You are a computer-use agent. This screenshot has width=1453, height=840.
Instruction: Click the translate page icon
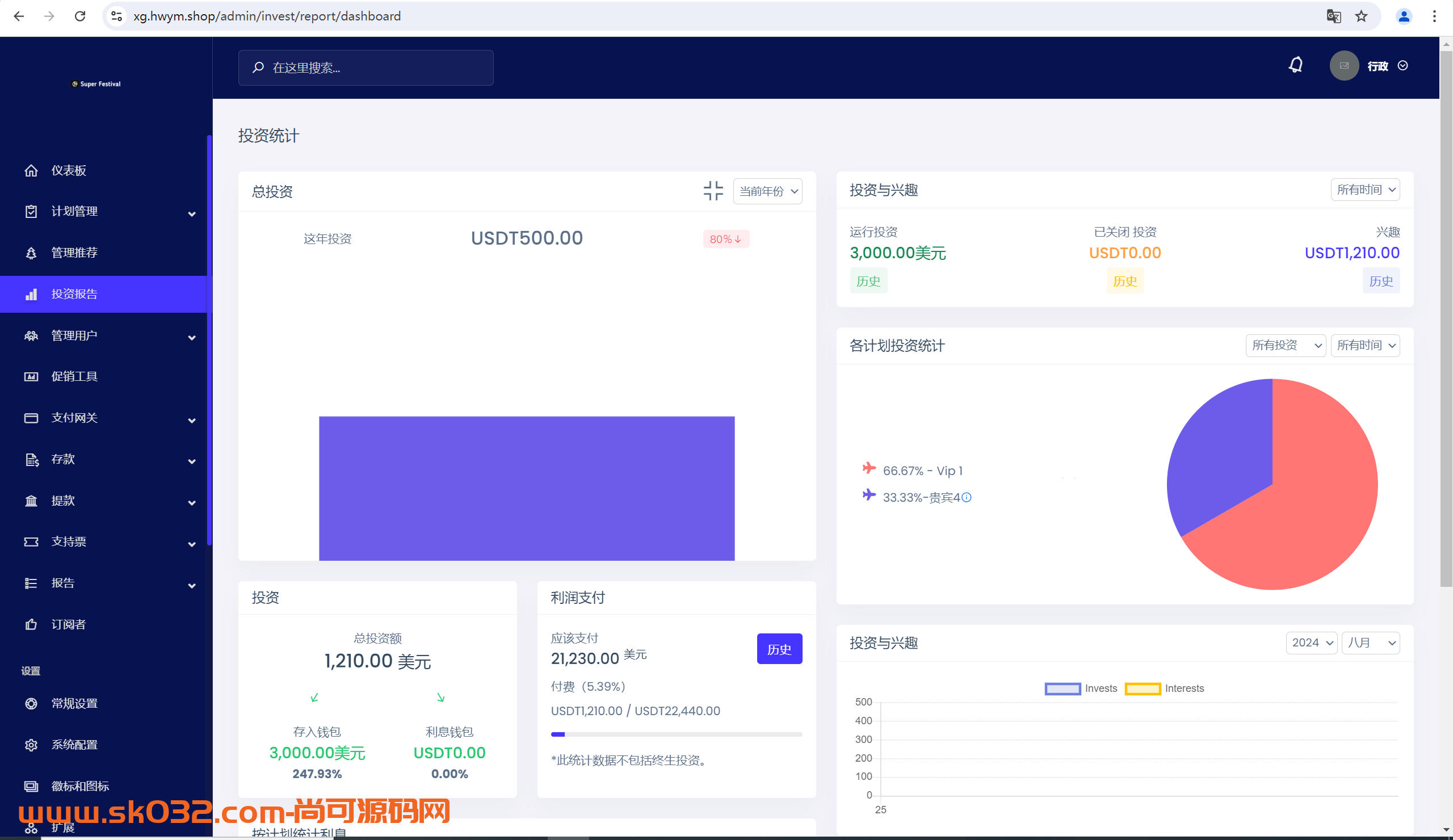1333,16
